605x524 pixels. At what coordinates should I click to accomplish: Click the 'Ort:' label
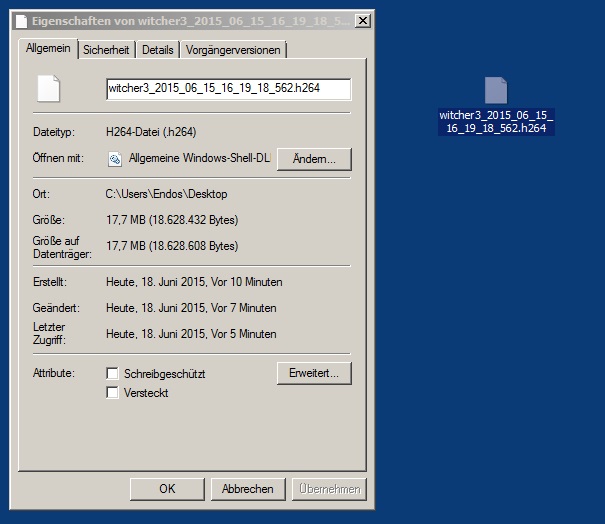(x=41, y=194)
